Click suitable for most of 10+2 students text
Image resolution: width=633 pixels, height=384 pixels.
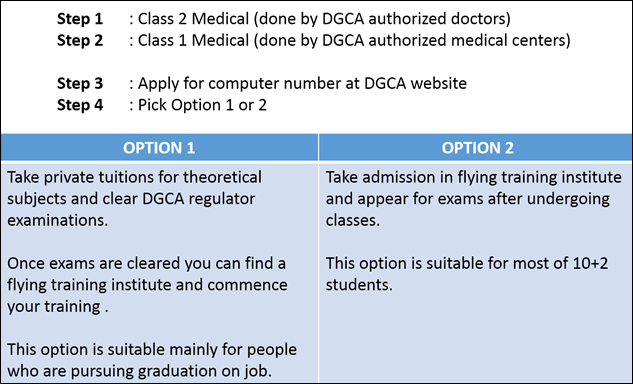[x=467, y=274]
